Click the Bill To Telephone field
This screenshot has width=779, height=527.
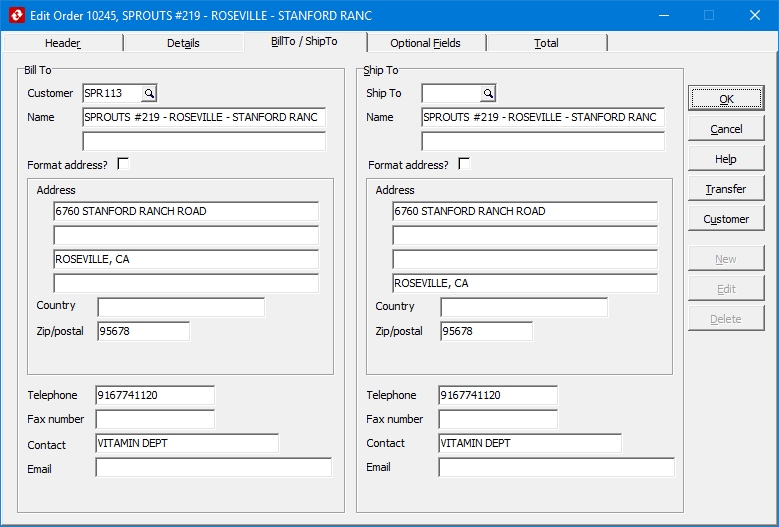coord(155,395)
